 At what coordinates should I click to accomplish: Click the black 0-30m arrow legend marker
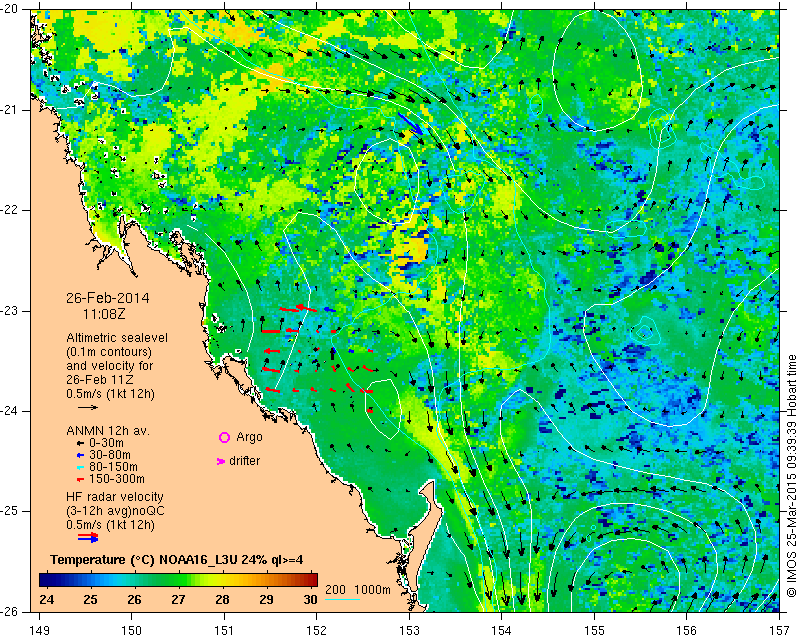80,444
